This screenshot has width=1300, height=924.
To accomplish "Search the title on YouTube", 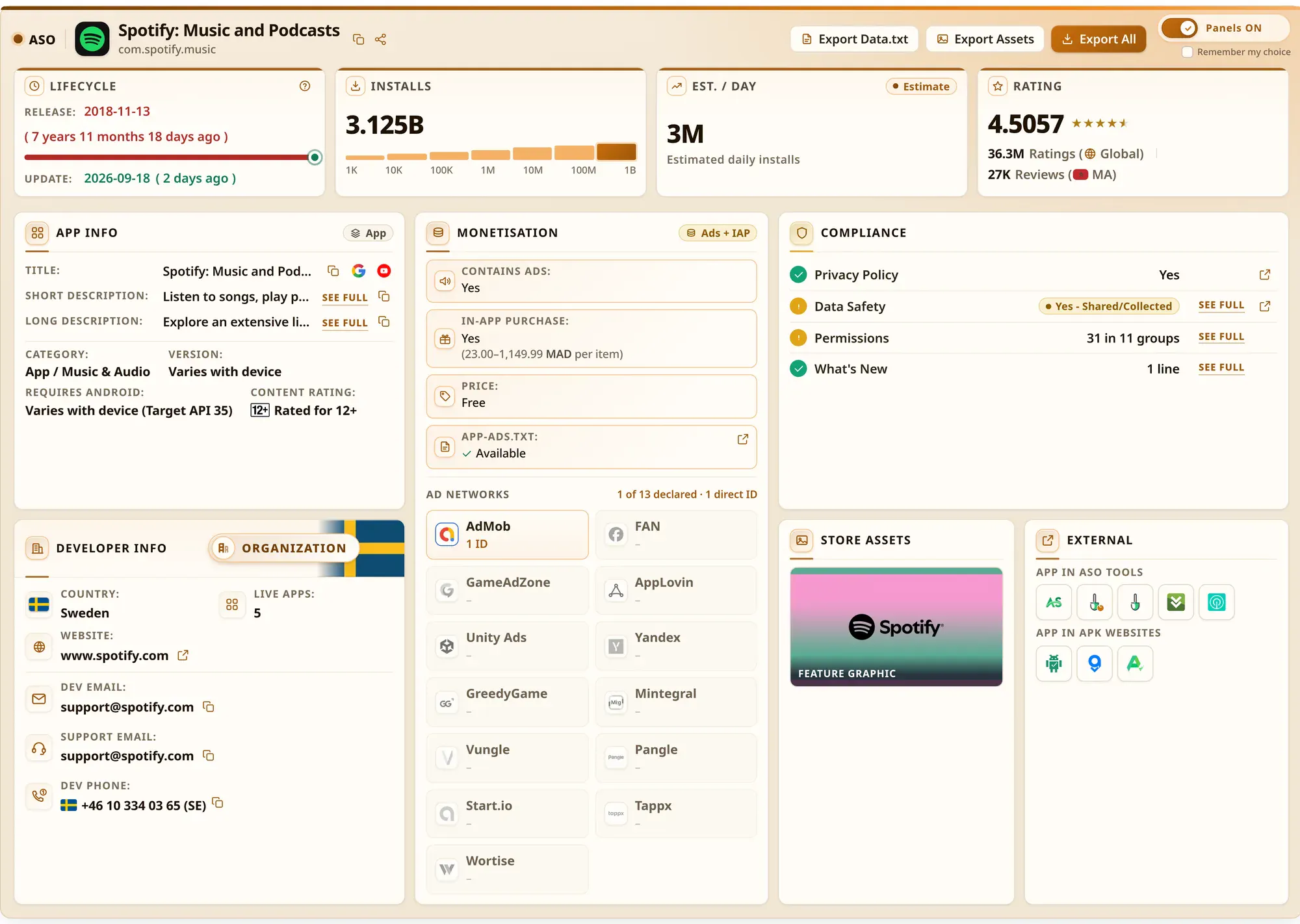I will click(384, 271).
